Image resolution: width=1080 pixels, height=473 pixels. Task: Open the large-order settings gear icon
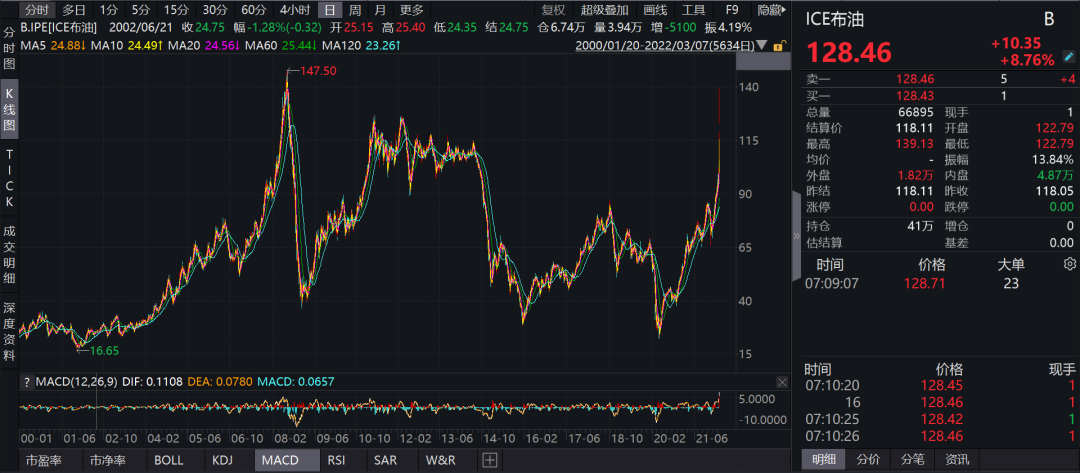click(1069, 265)
